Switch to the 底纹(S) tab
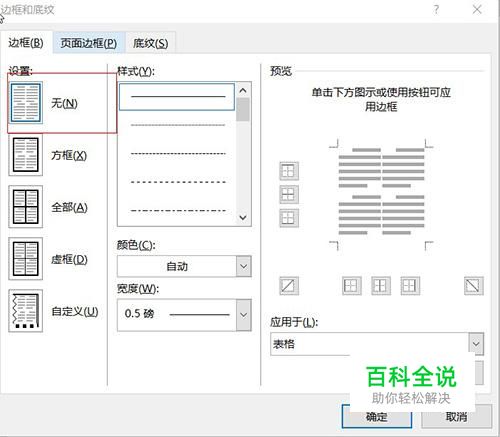 150,43
